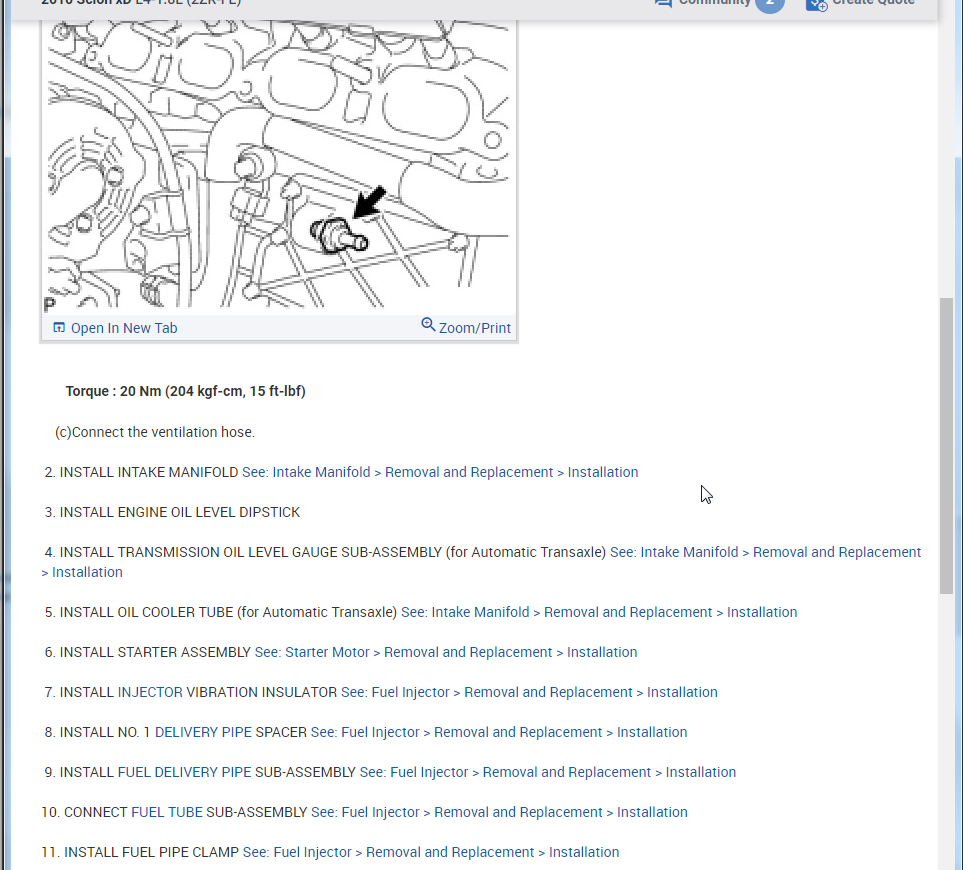963x870 pixels.
Task: Open Fuel Injector link in step 8
Action: click(x=499, y=732)
